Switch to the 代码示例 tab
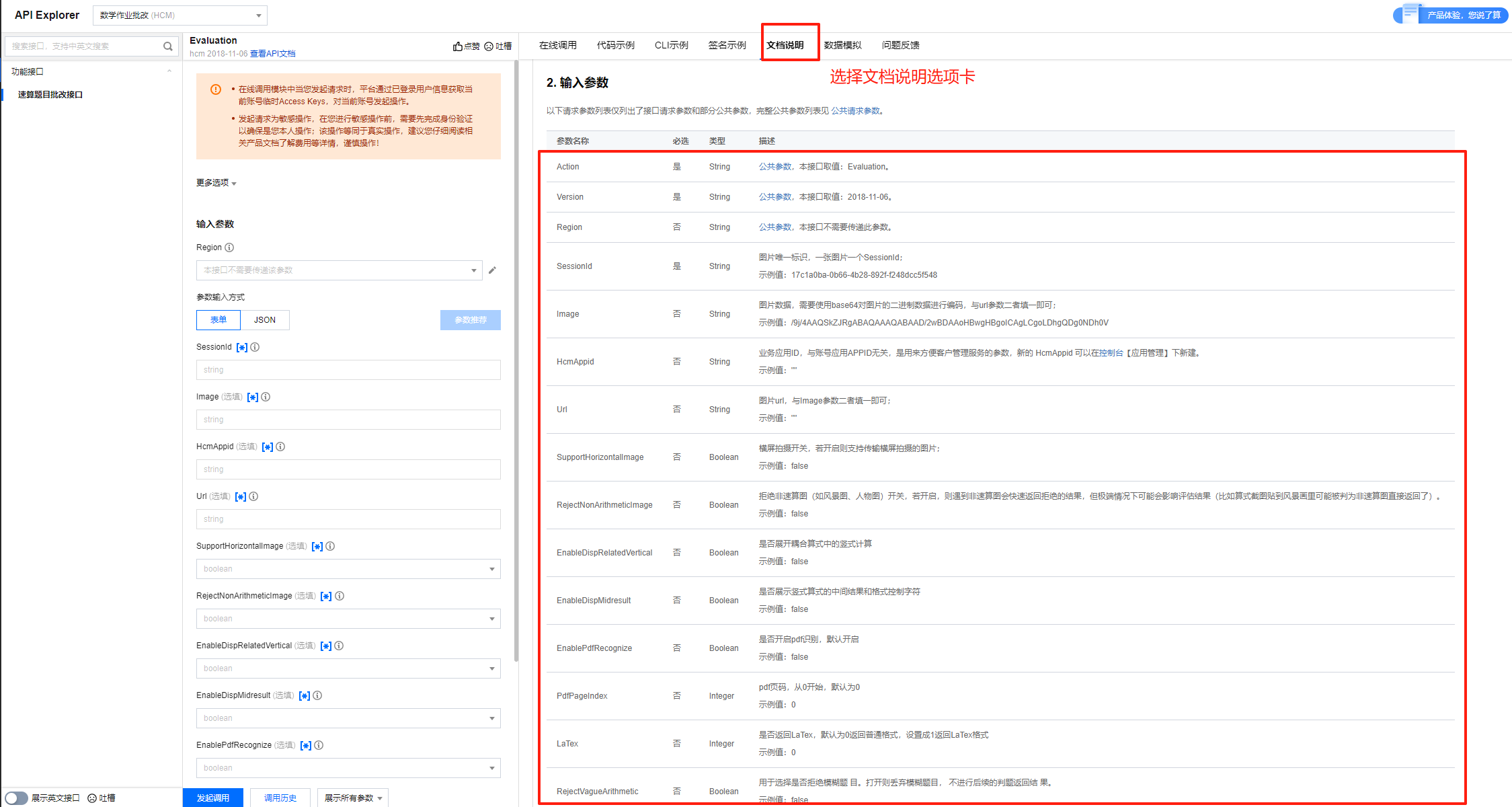This screenshot has height=807, width=1512. tap(615, 45)
